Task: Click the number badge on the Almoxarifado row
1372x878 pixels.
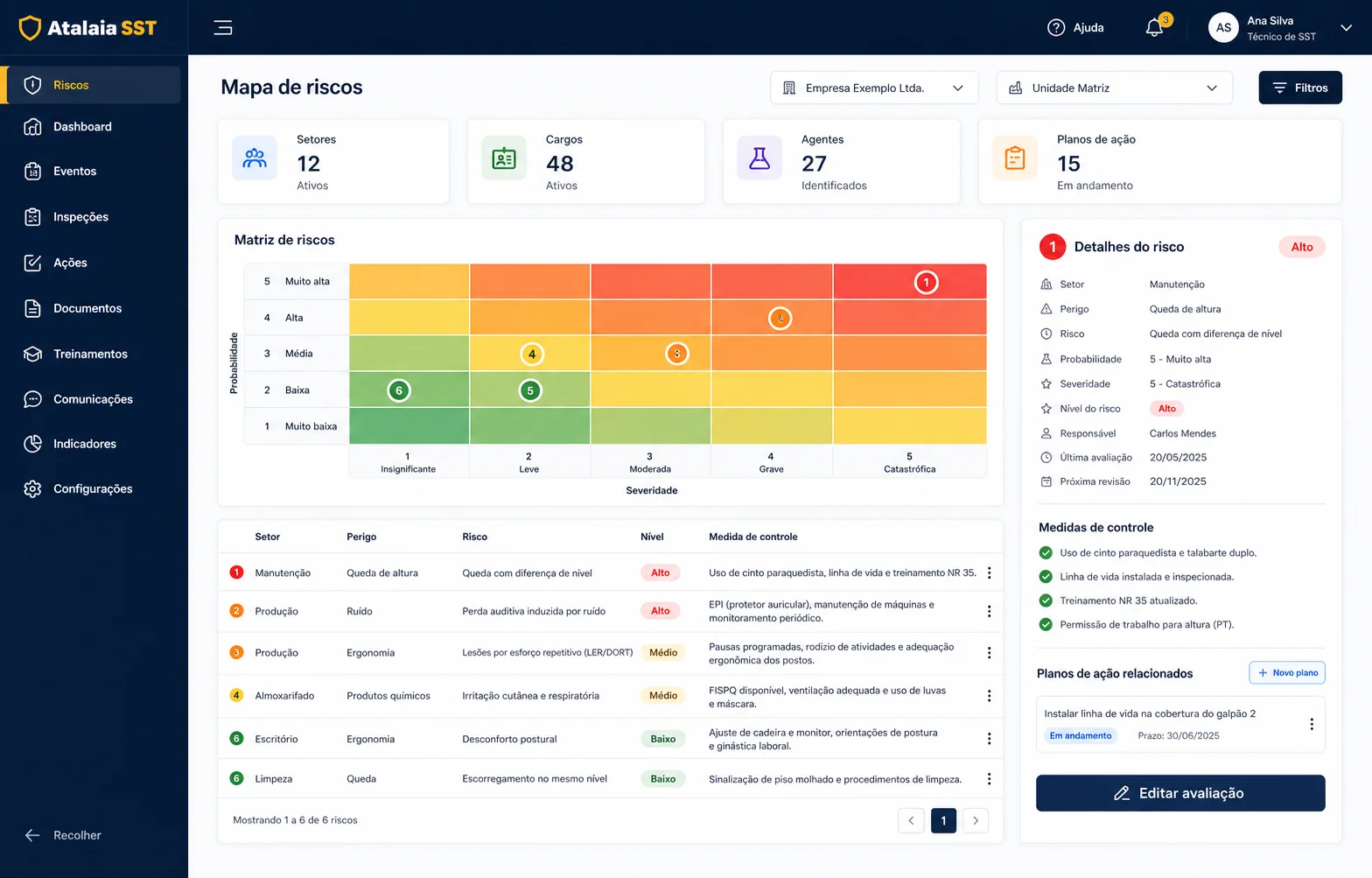Action: 236,695
